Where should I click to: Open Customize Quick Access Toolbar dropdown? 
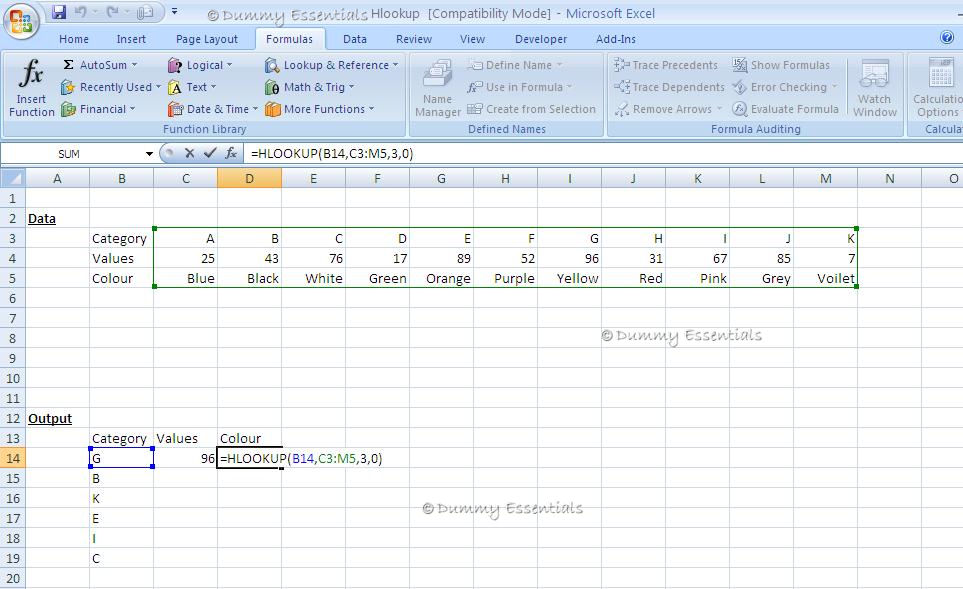tap(174, 12)
